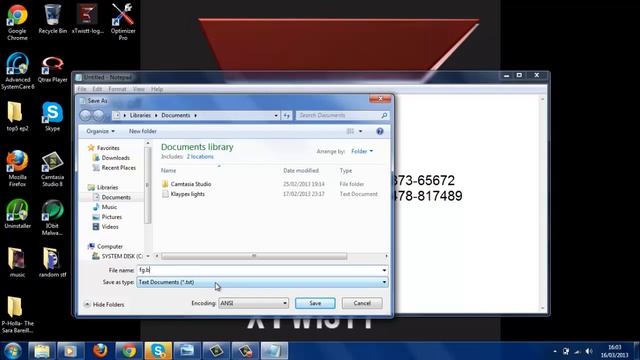640x360 pixels.
Task: Switch to Firefox in taskbar
Action: [x=100, y=351]
